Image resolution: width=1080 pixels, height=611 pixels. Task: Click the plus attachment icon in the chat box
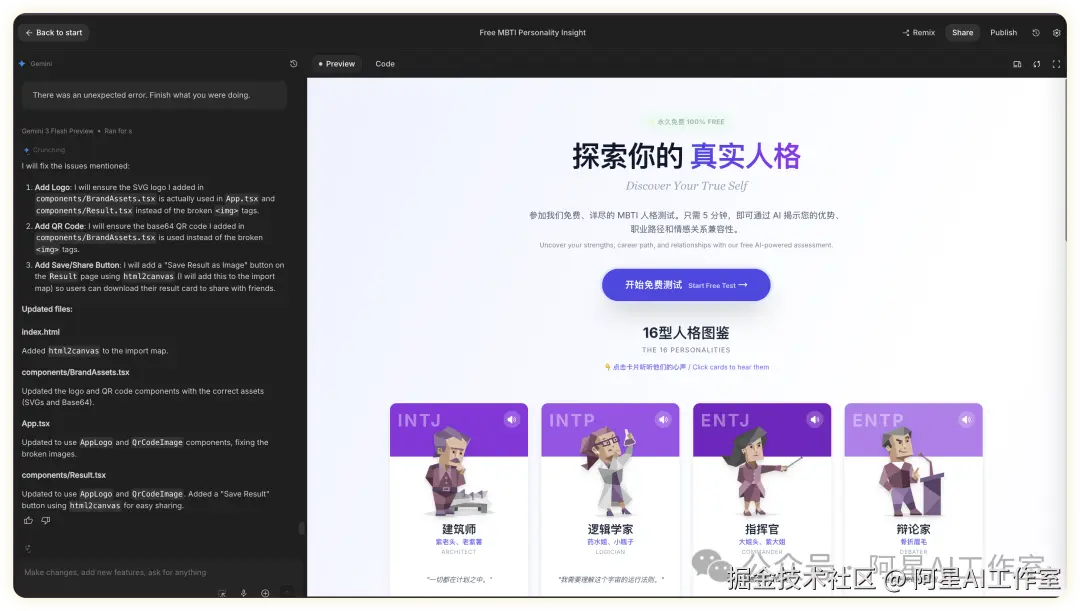click(266, 594)
